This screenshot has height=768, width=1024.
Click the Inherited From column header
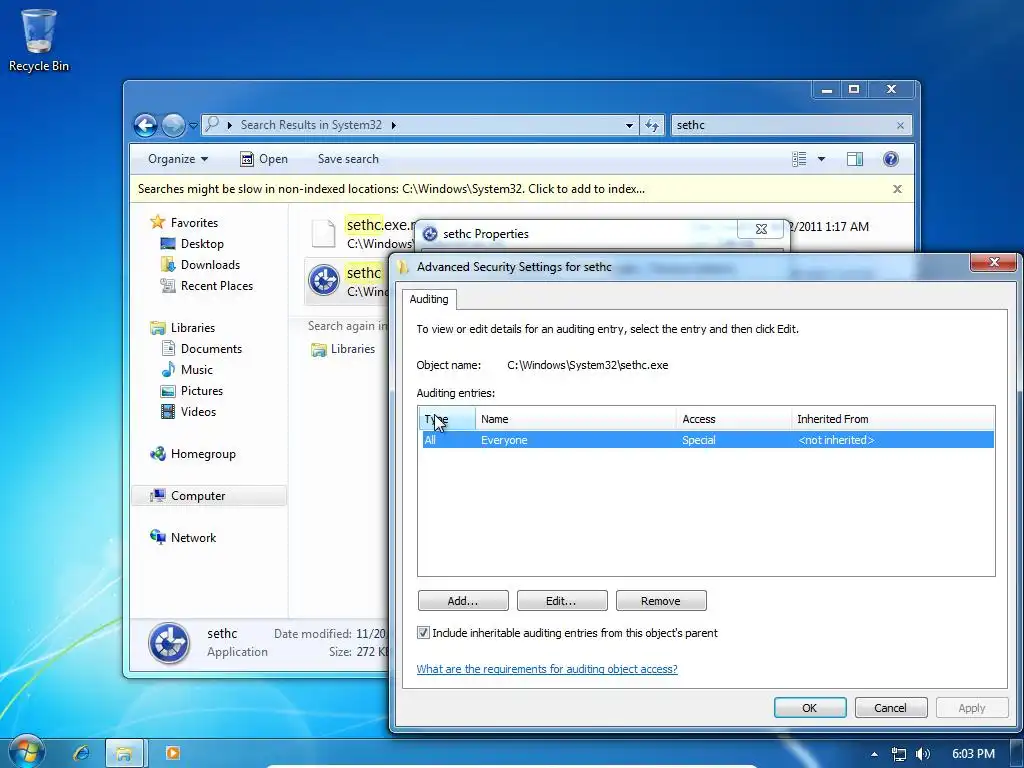tap(893, 419)
